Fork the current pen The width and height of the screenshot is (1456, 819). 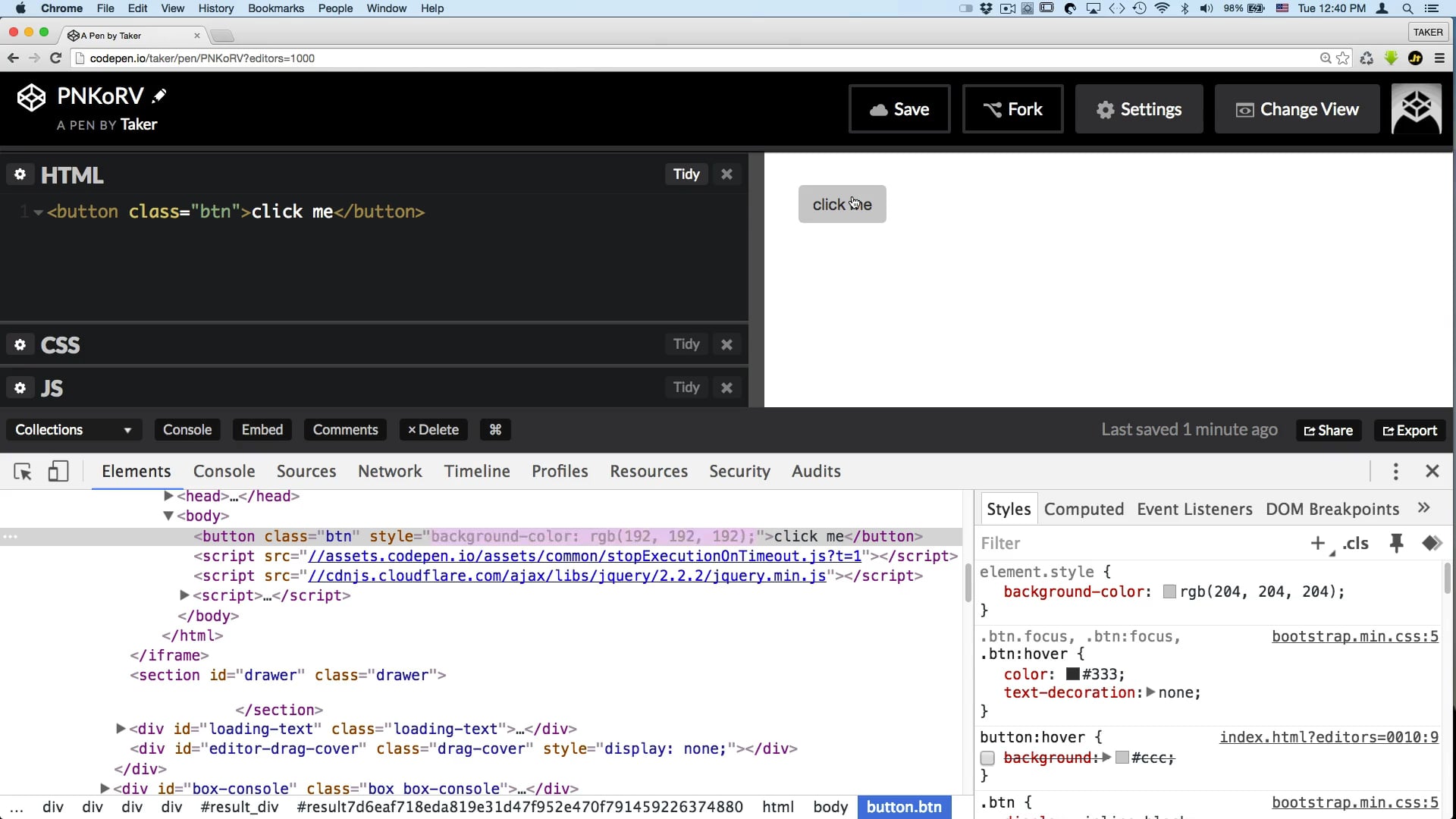click(x=1012, y=108)
